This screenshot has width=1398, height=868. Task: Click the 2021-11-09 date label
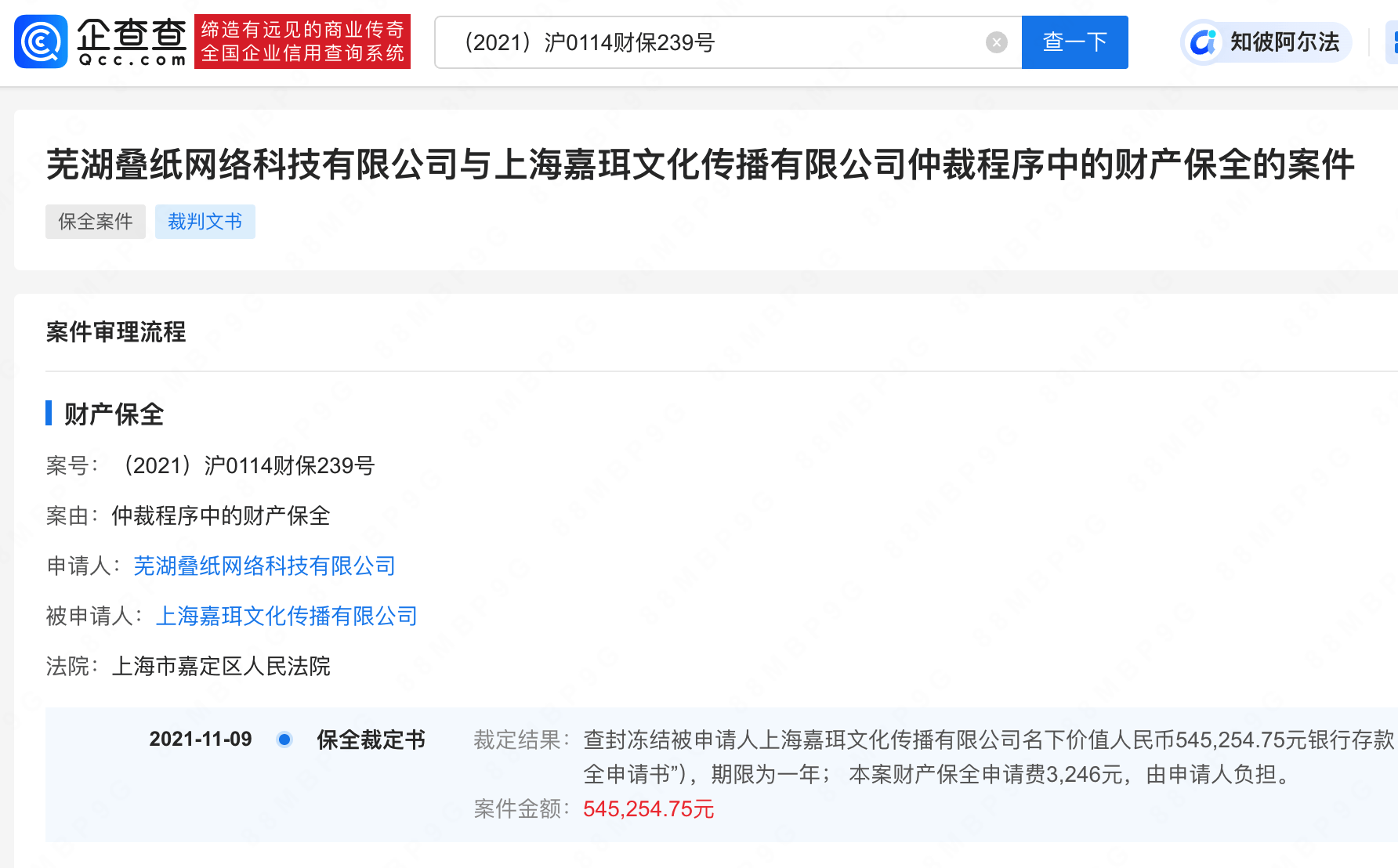tap(201, 739)
